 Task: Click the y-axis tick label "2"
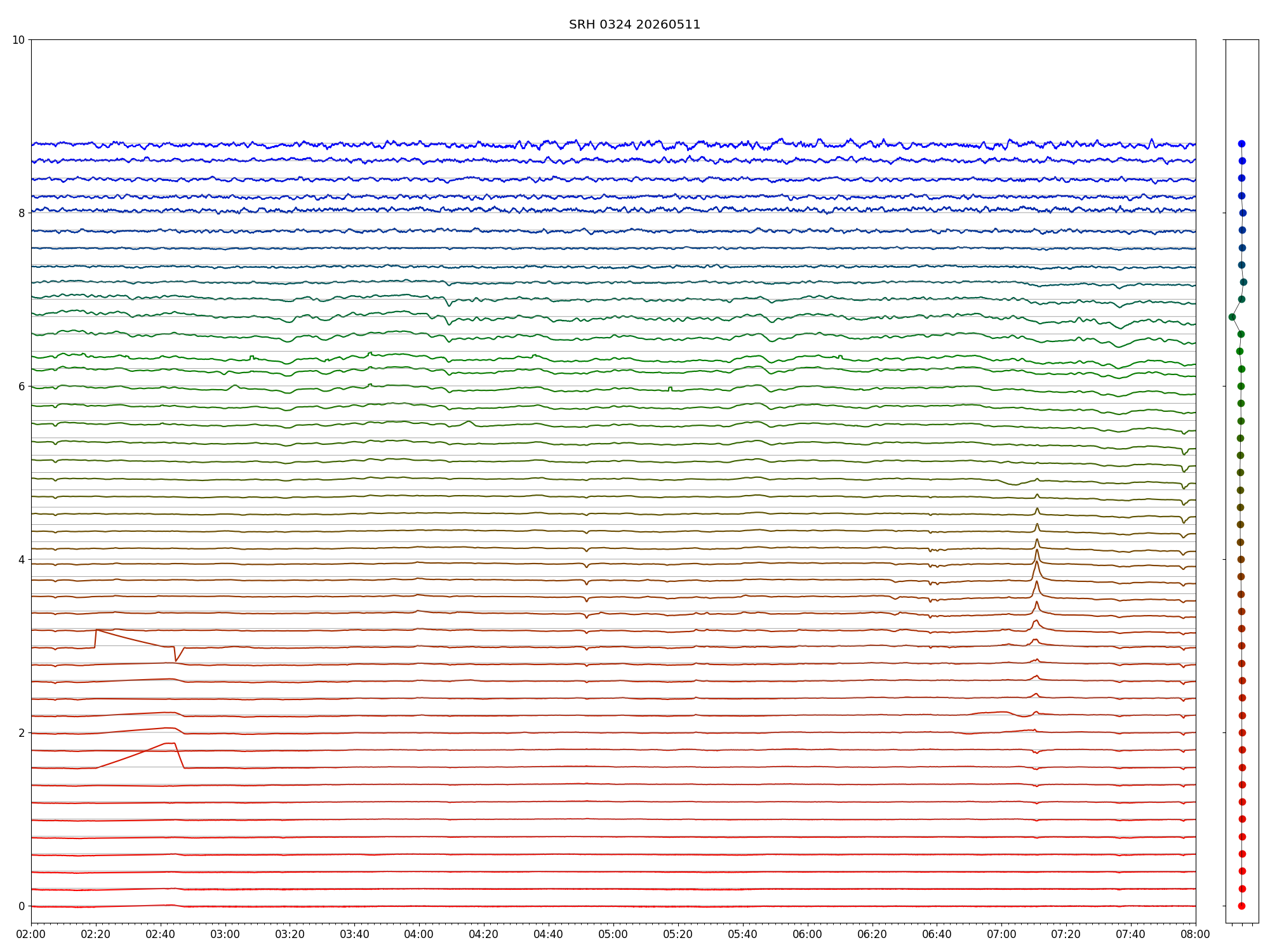pyautogui.click(x=22, y=733)
